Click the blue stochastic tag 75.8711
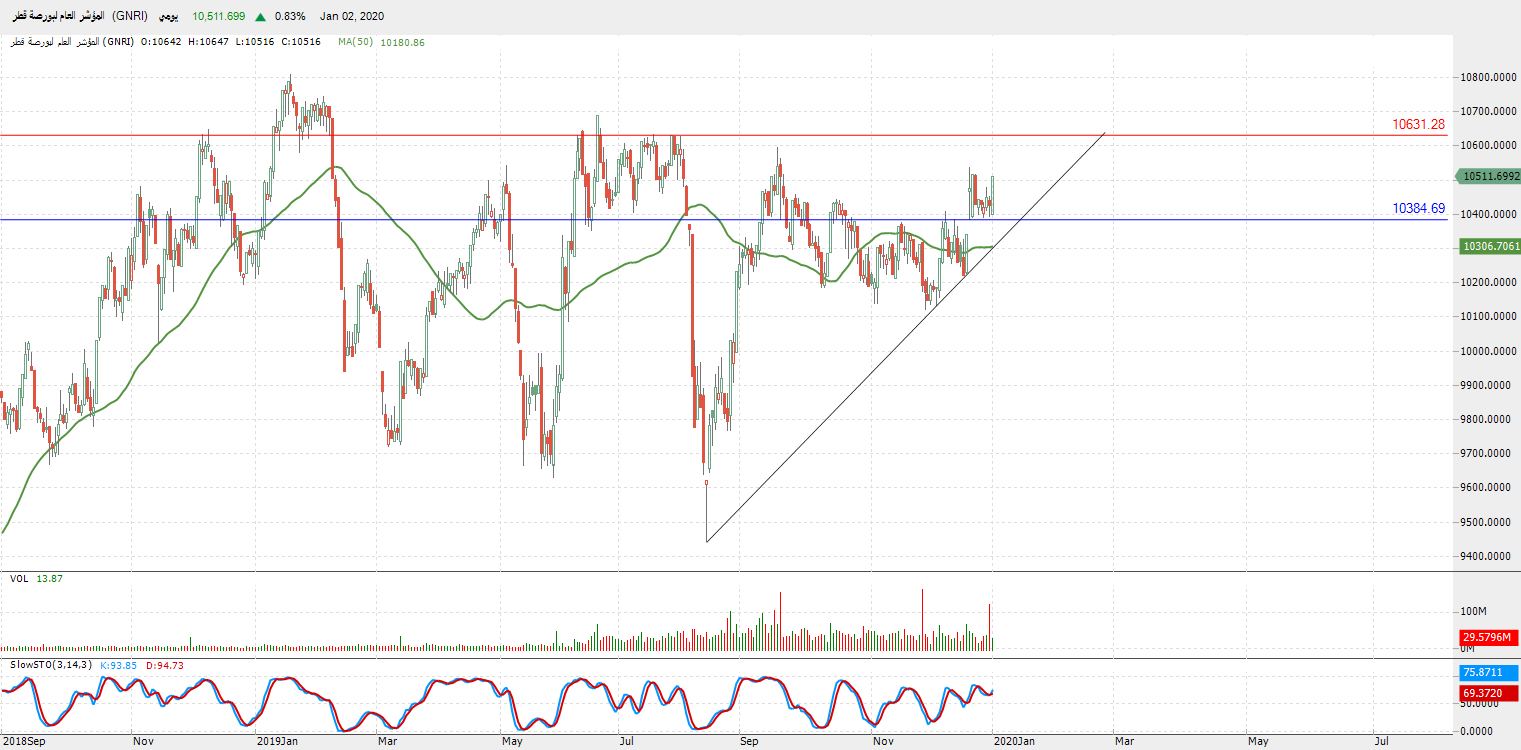This screenshot has width=1521, height=750. point(1490,674)
